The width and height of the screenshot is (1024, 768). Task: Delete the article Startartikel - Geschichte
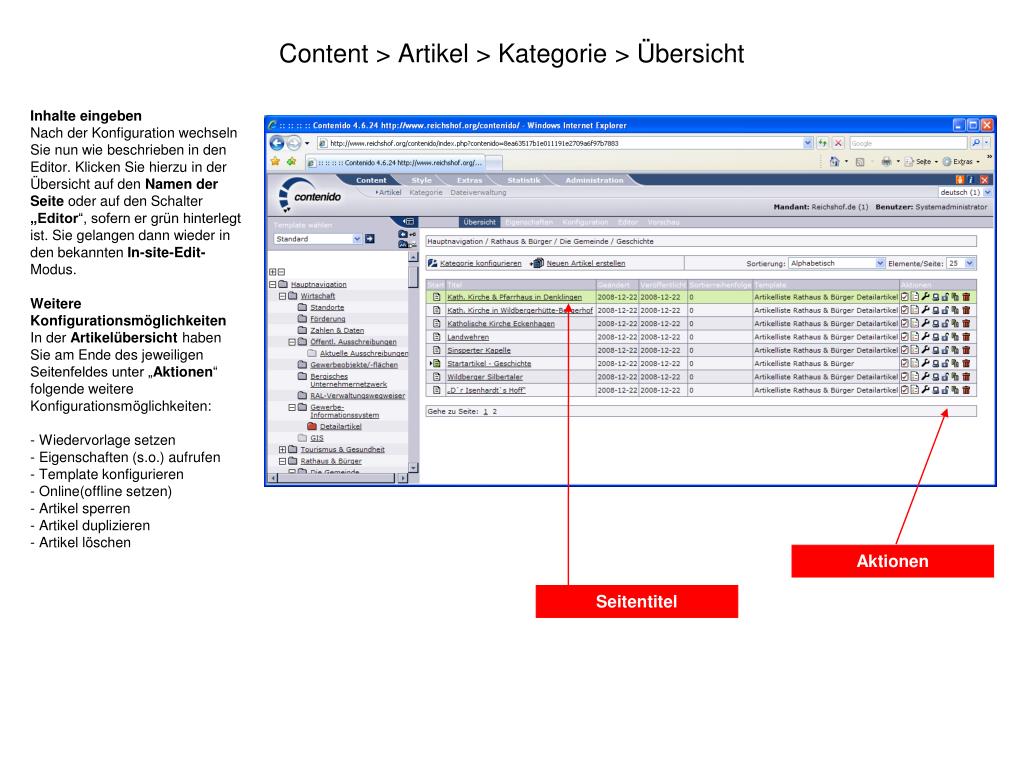click(x=966, y=363)
